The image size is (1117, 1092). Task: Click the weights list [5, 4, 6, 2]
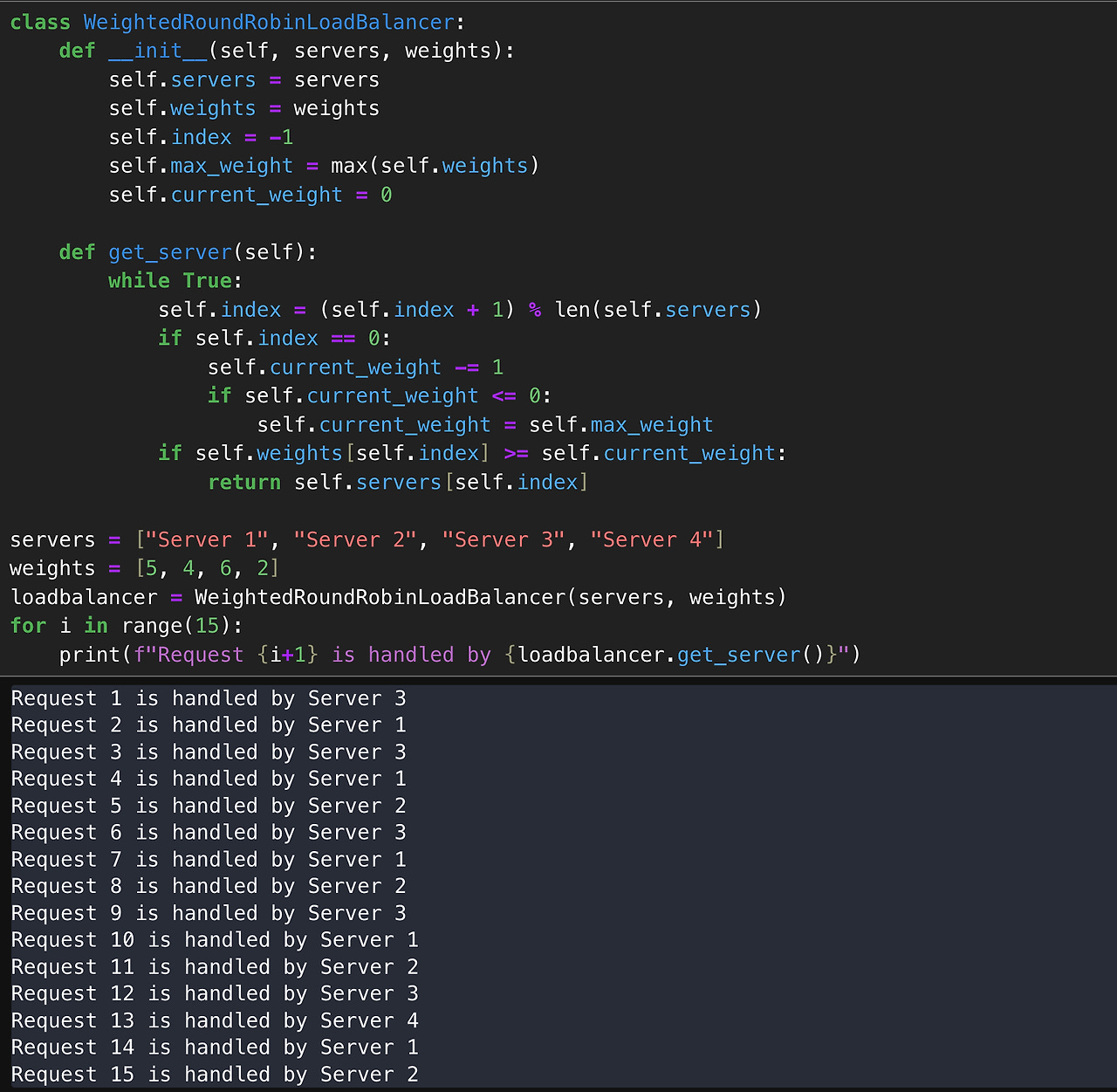[207, 569]
